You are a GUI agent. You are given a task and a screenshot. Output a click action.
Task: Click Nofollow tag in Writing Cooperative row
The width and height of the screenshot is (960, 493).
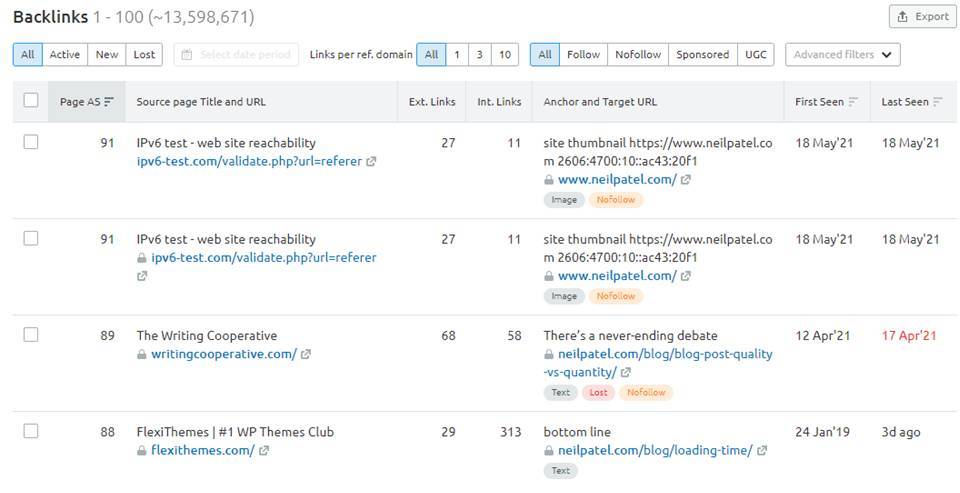[x=646, y=393]
